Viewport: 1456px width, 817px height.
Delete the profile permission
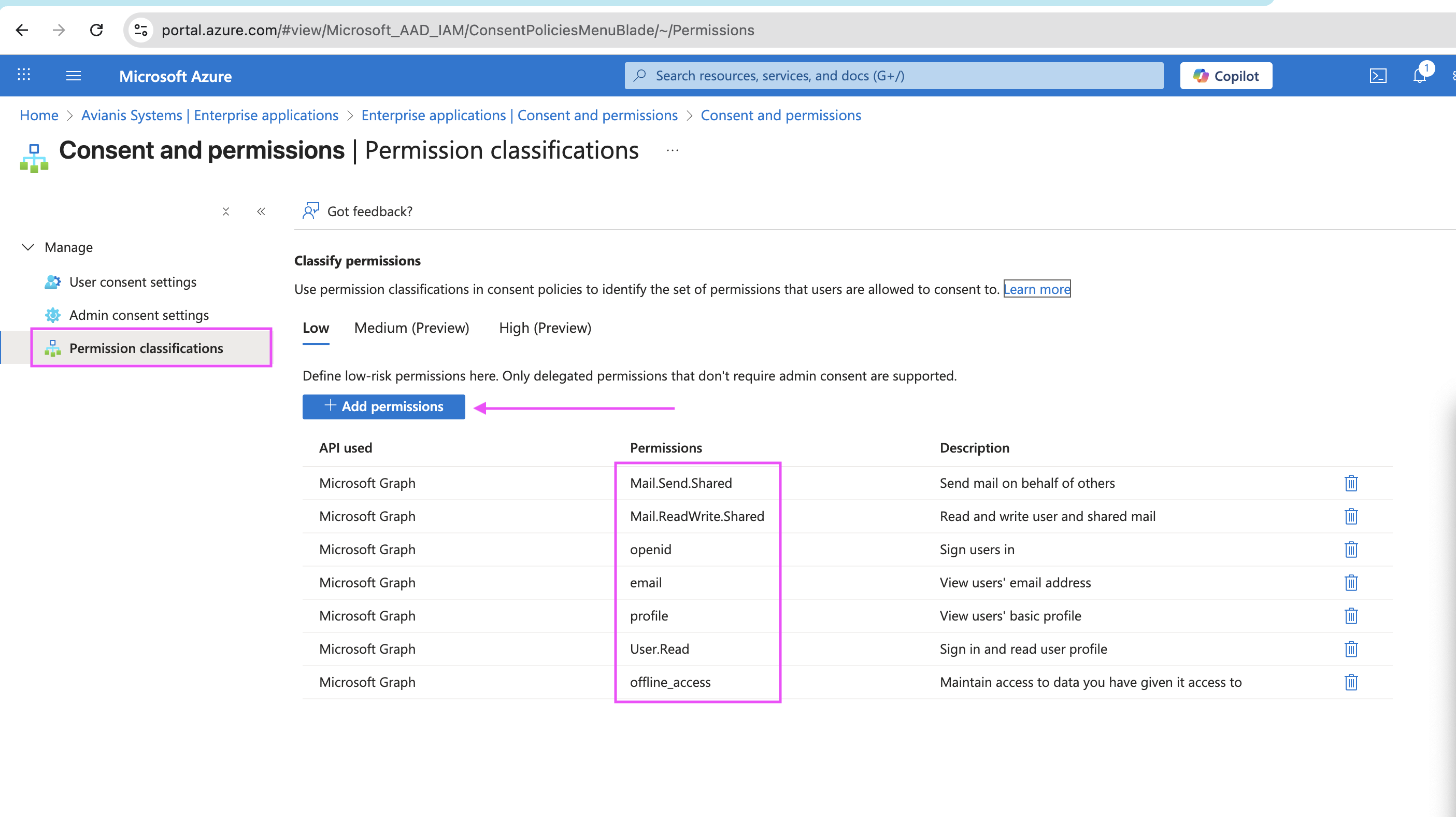pyautogui.click(x=1351, y=616)
